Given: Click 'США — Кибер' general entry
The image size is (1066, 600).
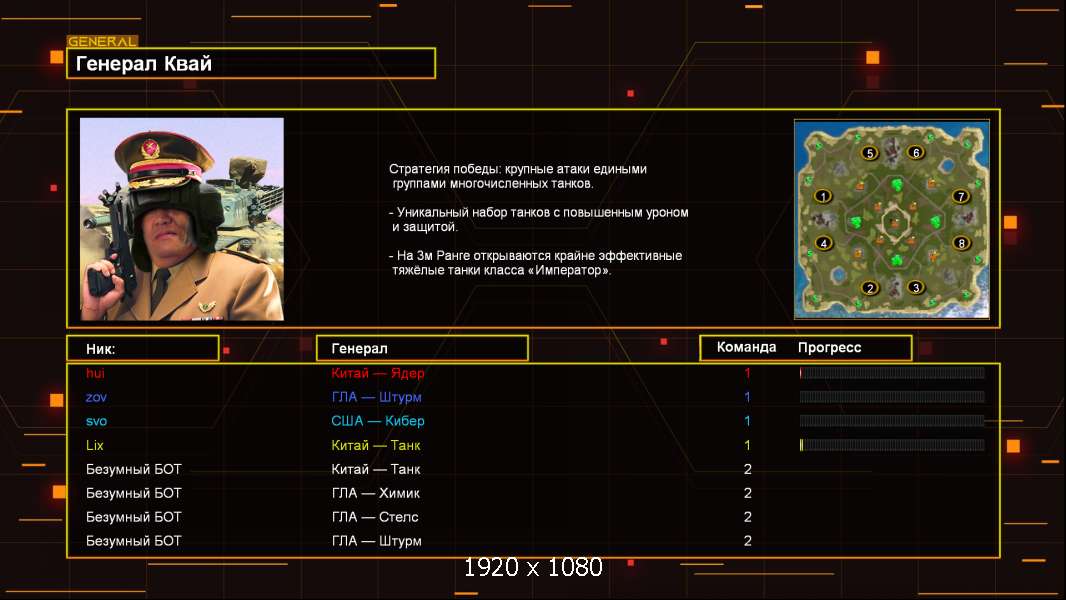Looking at the screenshot, I should pyautogui.click(x=378, y=421).
